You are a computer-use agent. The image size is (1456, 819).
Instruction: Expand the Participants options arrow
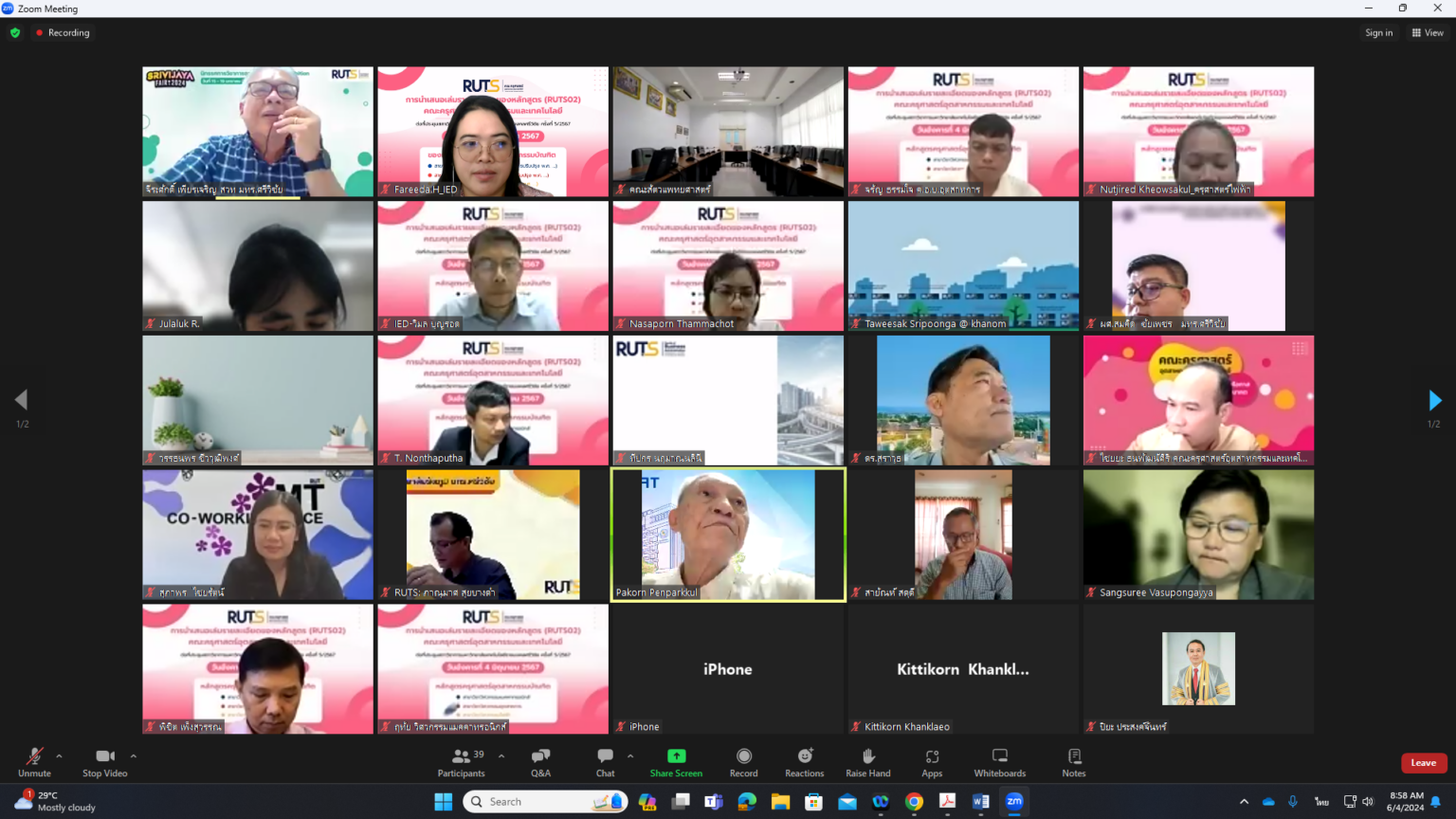(500, 756)
